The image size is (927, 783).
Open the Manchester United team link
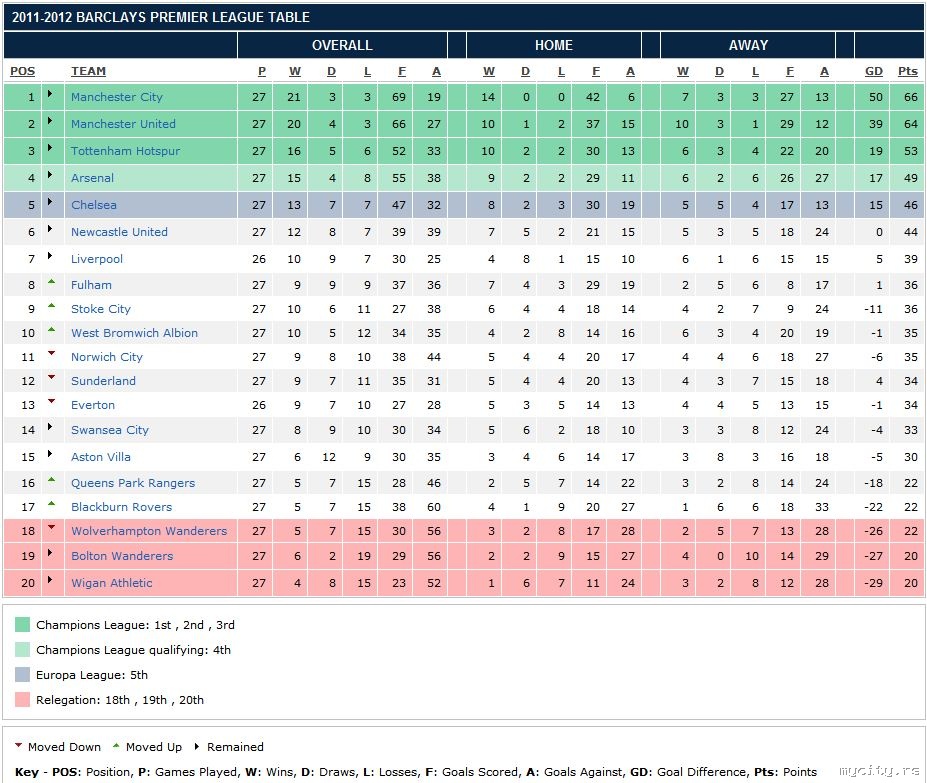[123, 124]
